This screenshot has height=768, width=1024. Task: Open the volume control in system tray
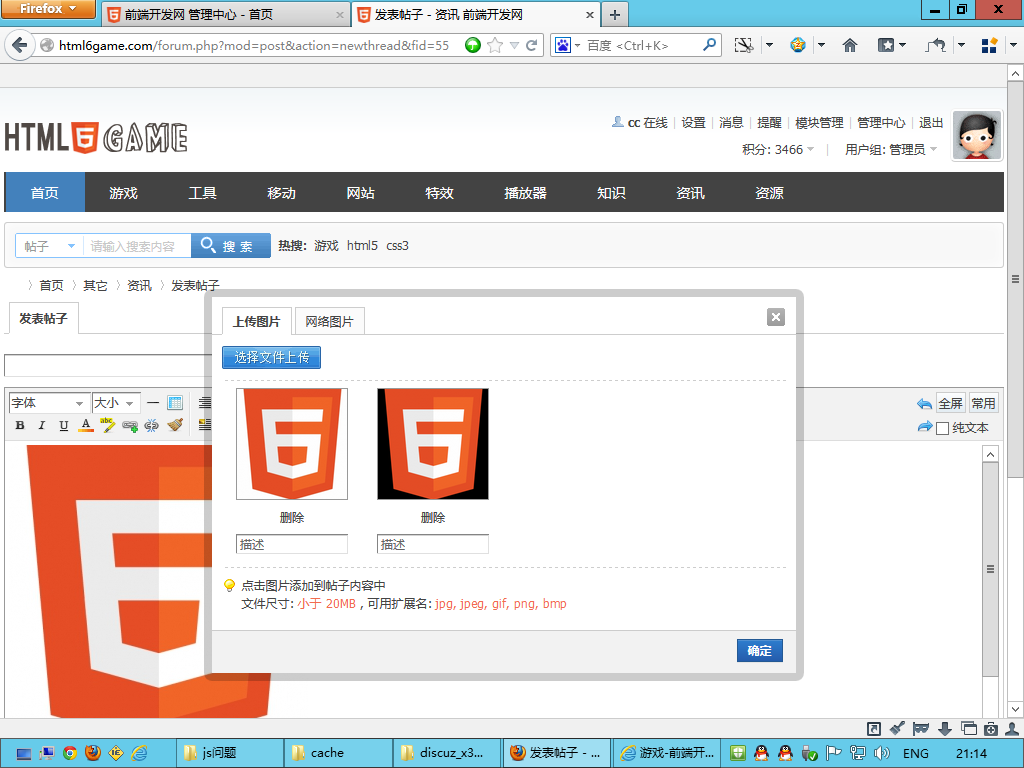[x=882, y=753]
